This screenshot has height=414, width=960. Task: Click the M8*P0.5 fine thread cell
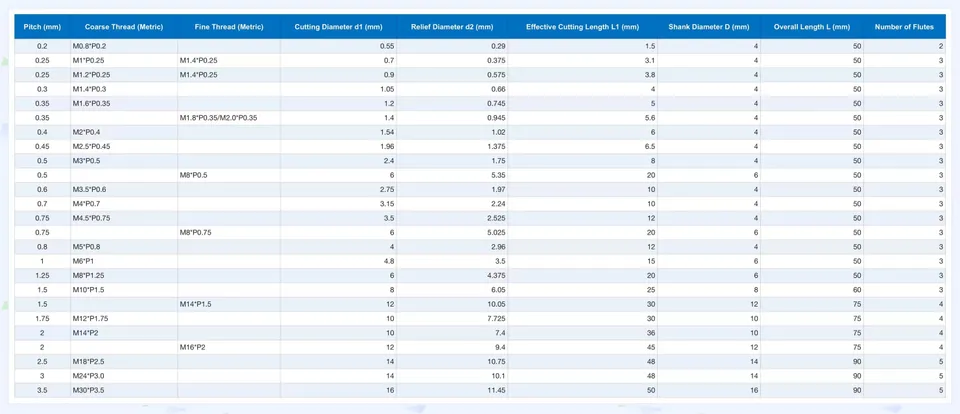point(229,175)
